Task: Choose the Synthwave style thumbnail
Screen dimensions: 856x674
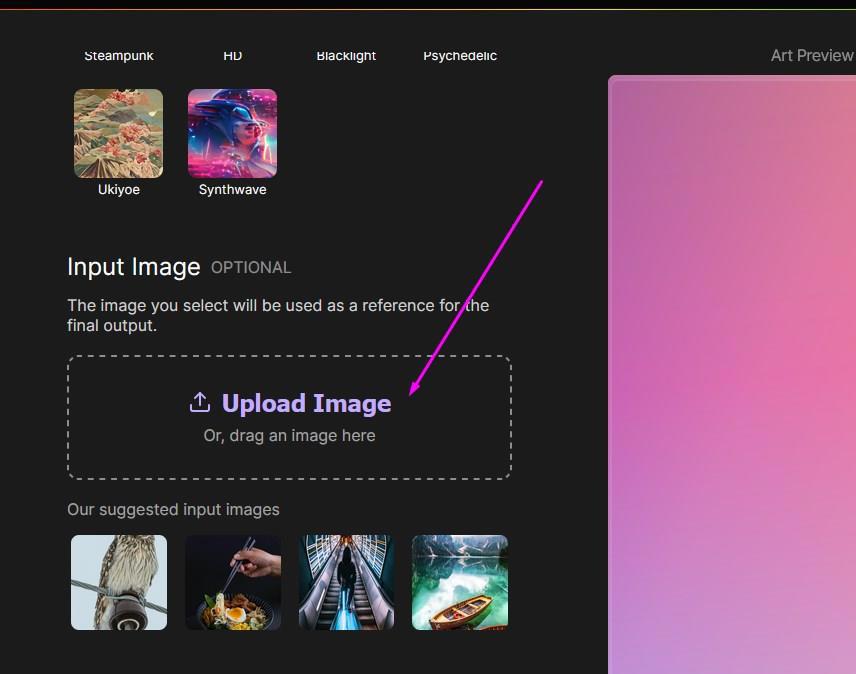Action: click(x=232, y=133)
